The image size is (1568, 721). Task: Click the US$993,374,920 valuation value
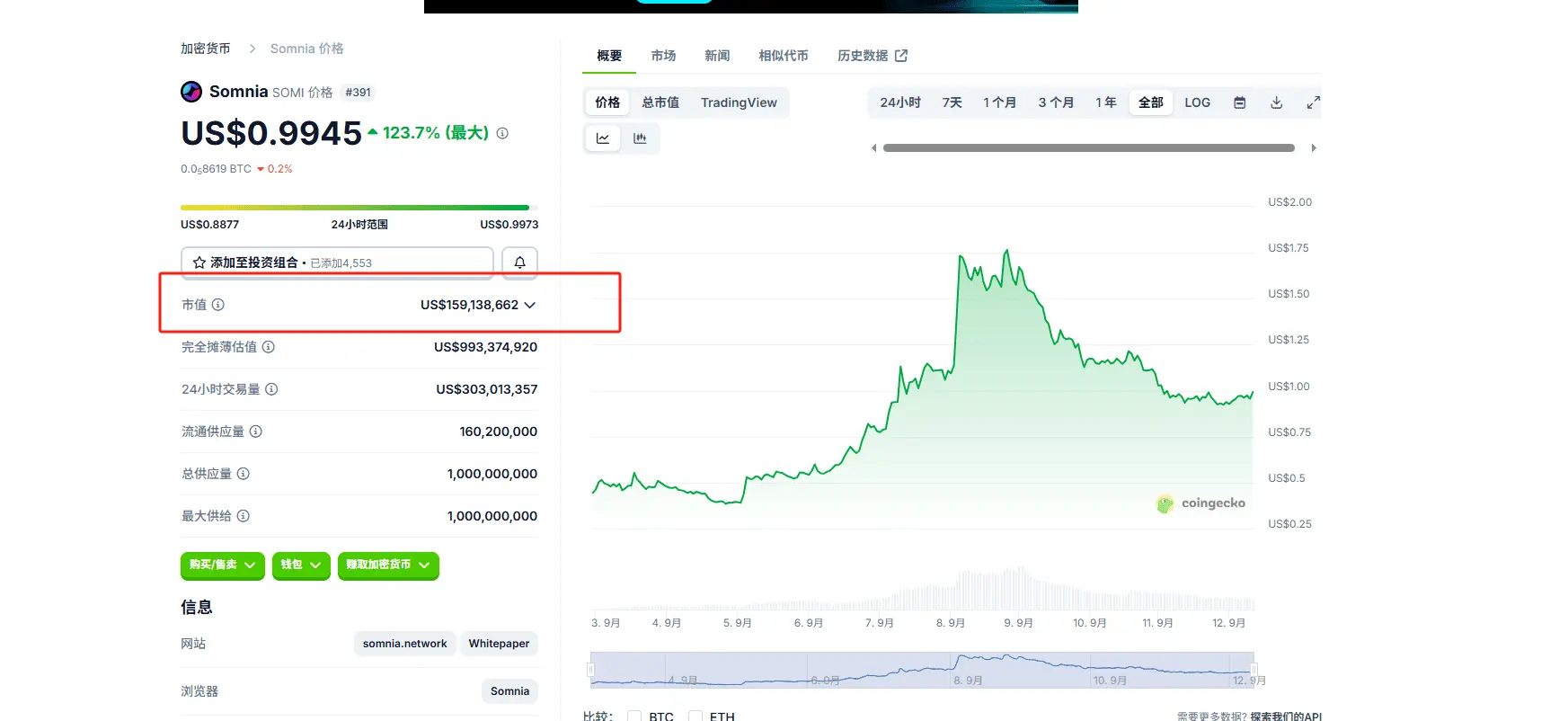pos(485,347)
